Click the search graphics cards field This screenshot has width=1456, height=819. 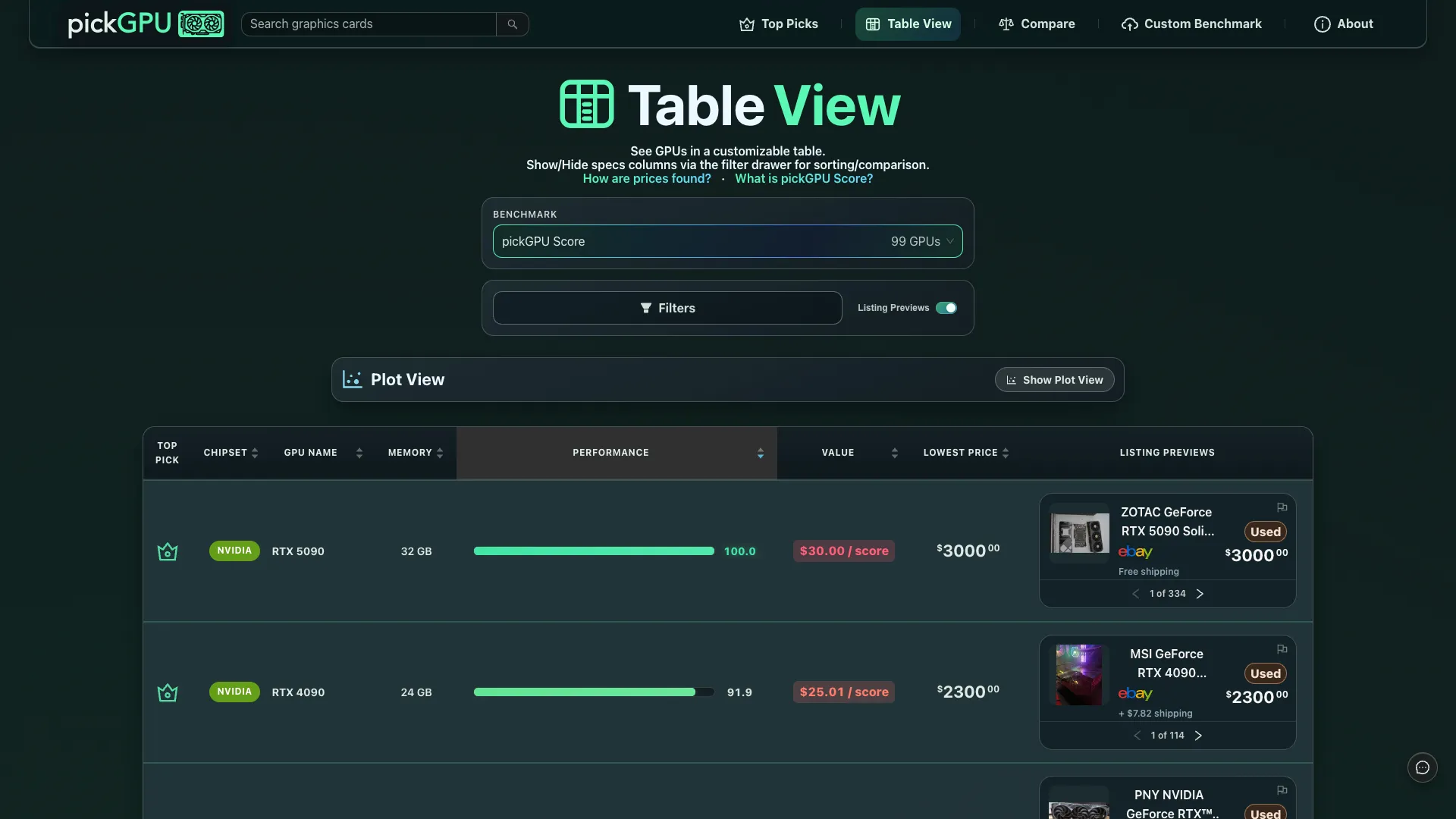coord(369,24)
